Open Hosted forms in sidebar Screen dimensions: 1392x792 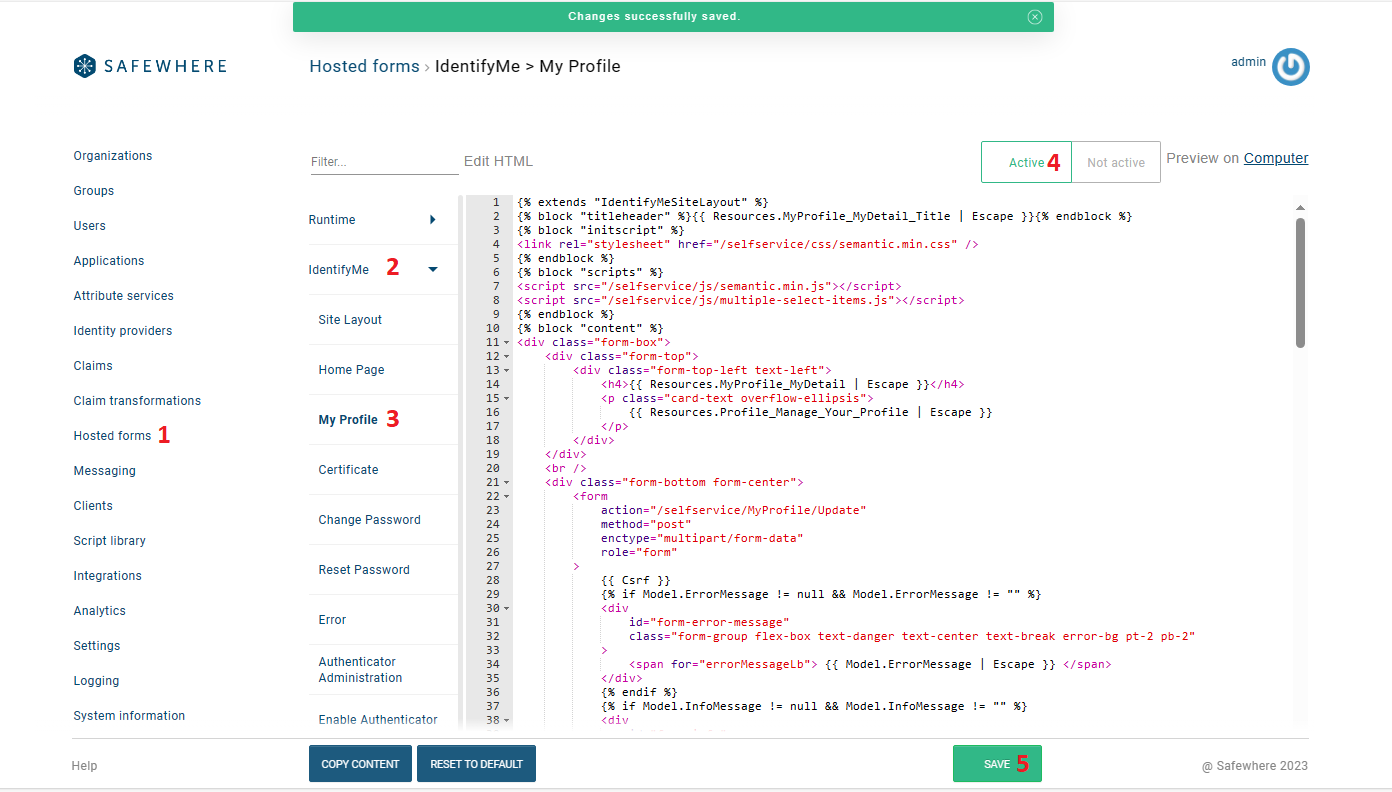point(112,436)
